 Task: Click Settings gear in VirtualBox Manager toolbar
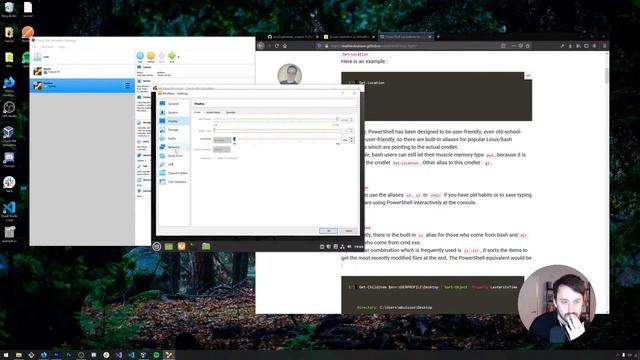click(x=151, y=57)
